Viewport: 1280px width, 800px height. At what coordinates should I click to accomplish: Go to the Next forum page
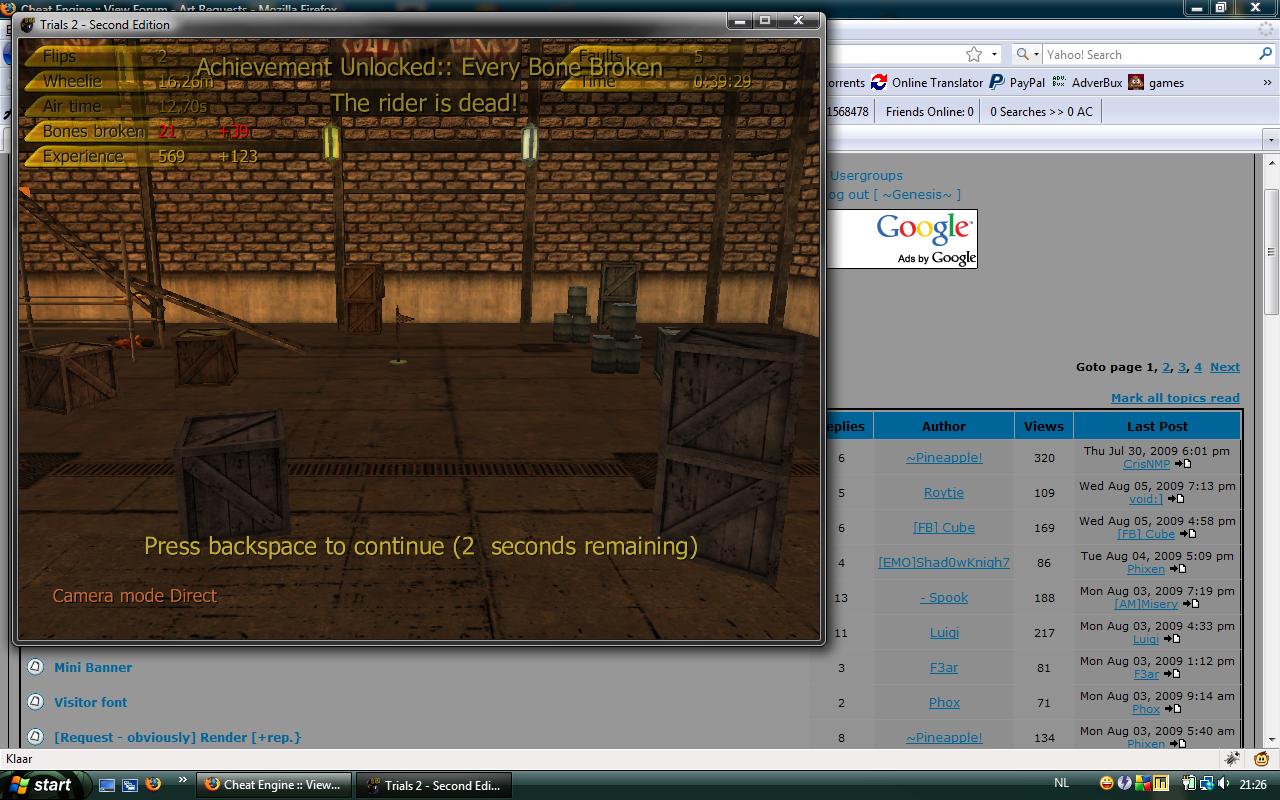1225,367
